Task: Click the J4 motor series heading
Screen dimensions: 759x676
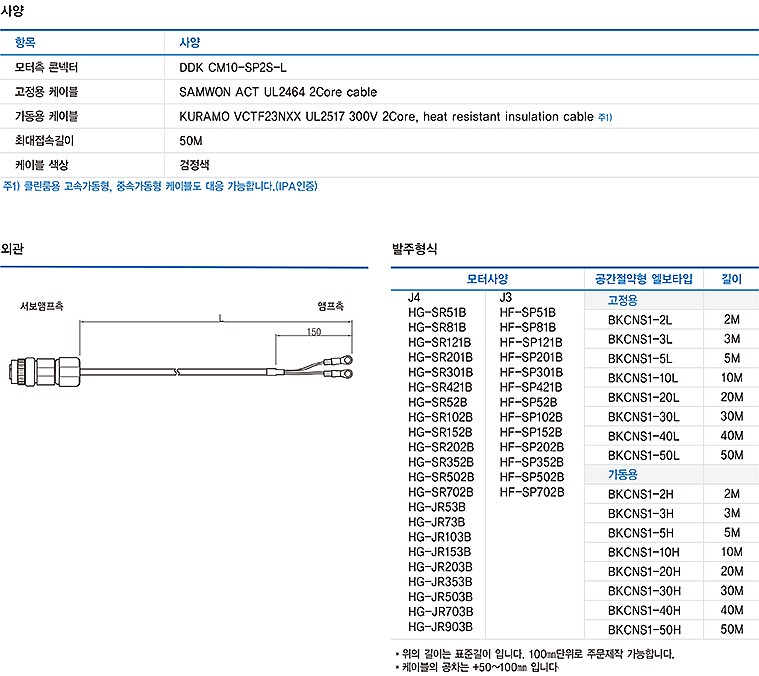Action: click(x=414, y=298)
